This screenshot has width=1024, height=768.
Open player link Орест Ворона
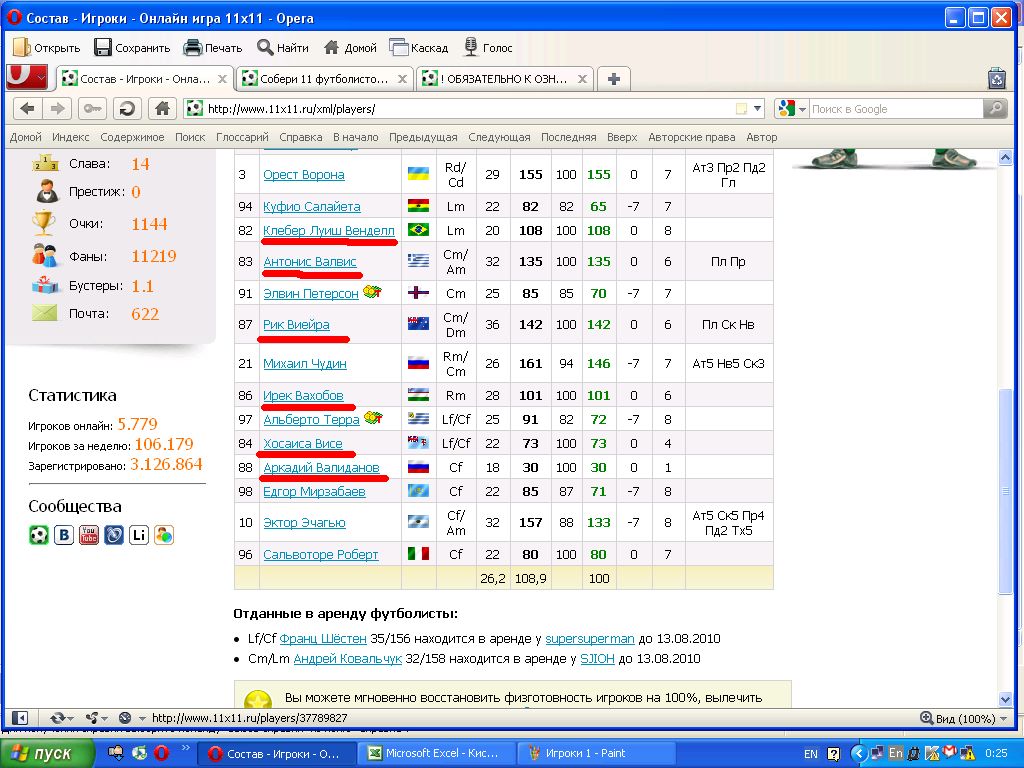[x=303, y=175]
